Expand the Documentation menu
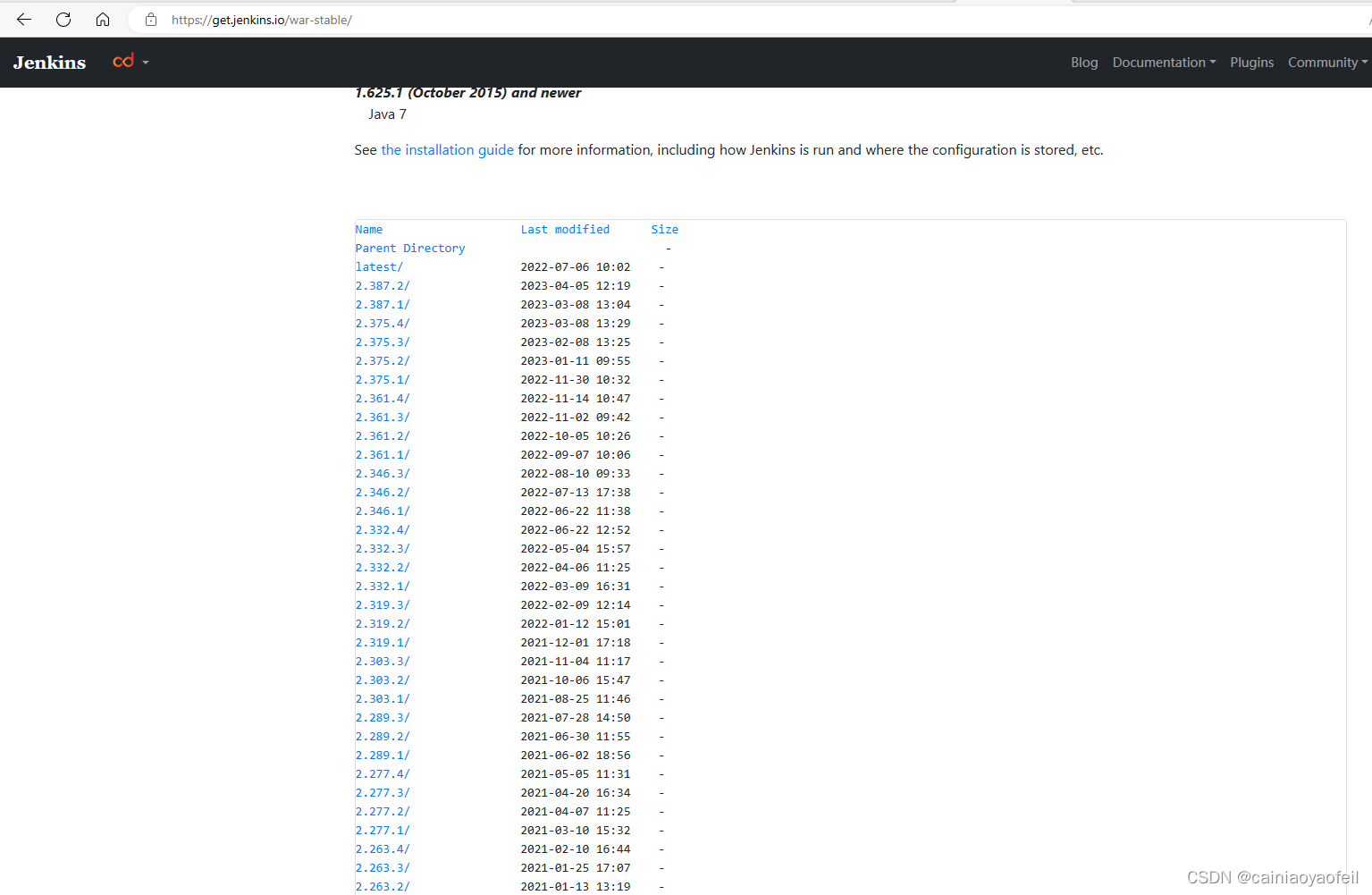The width and height of the screenshot is (1372, 895). (1164, 63)
